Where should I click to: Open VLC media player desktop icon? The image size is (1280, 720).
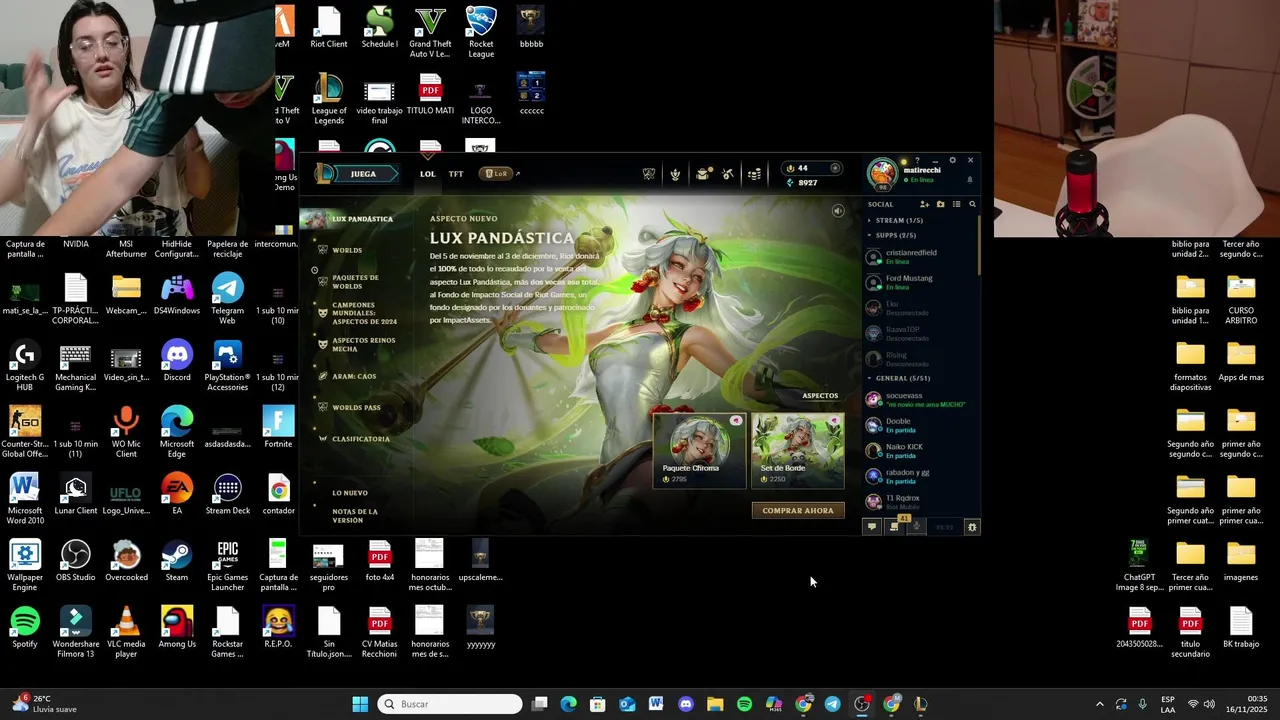(x=126, y=633)
